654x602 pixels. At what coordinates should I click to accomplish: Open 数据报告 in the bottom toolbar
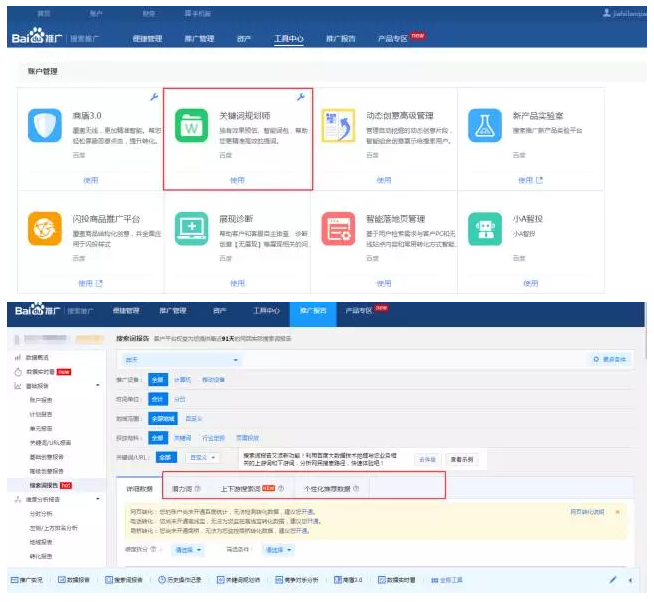coord(74,580)
